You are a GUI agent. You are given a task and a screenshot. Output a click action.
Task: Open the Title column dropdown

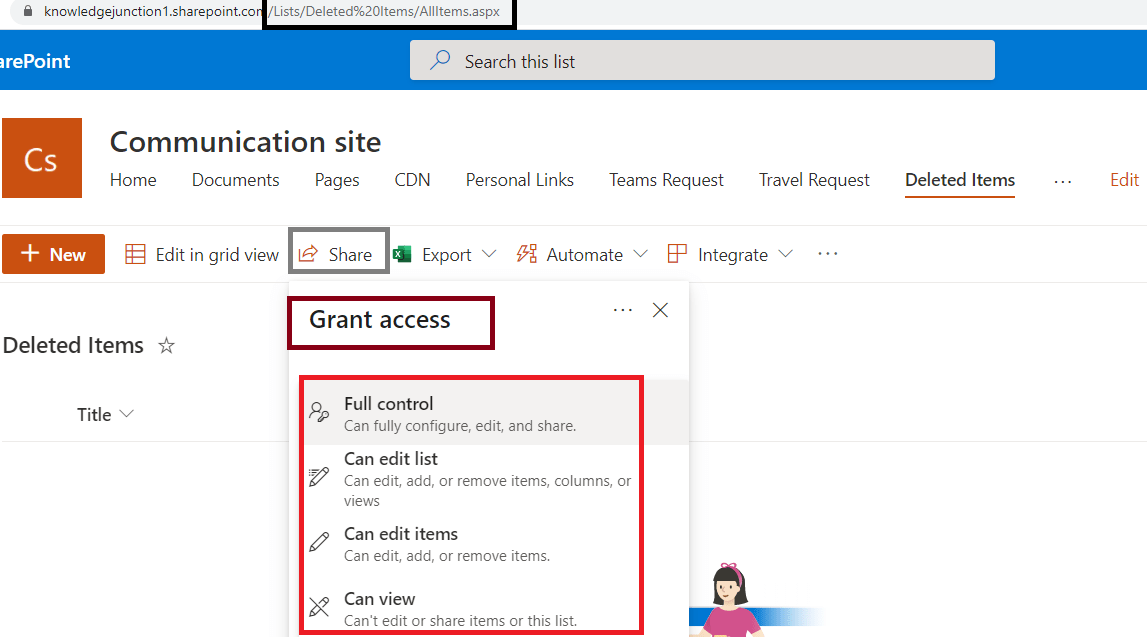127,414
